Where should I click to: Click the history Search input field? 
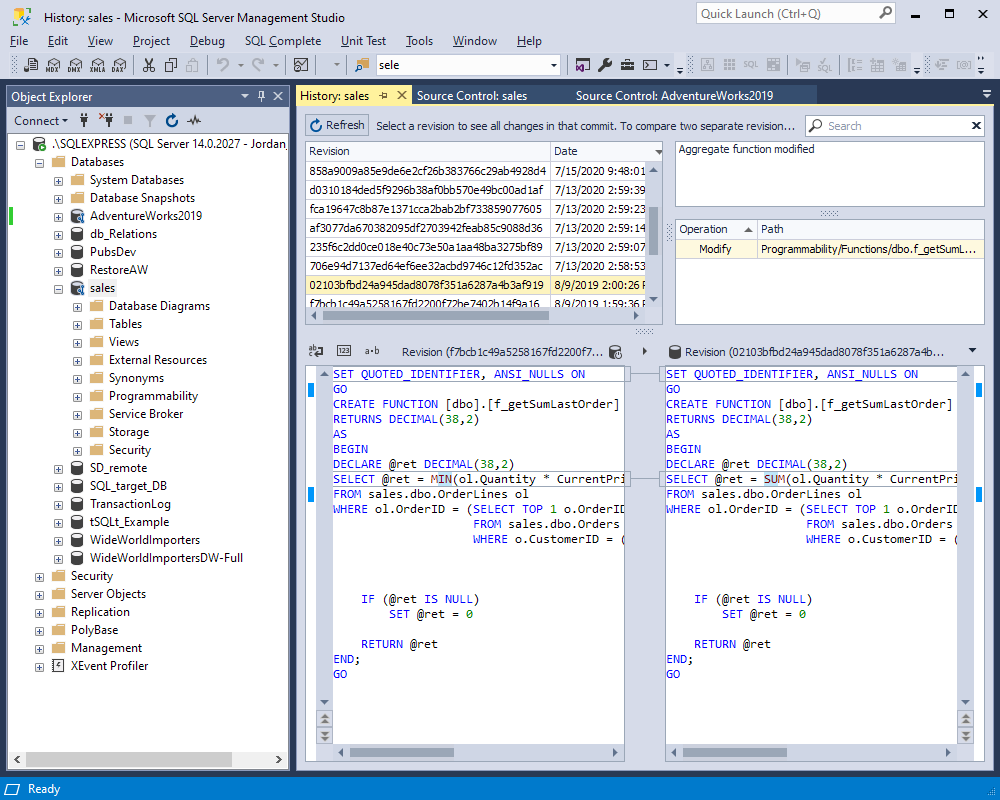tap(897, 126)
